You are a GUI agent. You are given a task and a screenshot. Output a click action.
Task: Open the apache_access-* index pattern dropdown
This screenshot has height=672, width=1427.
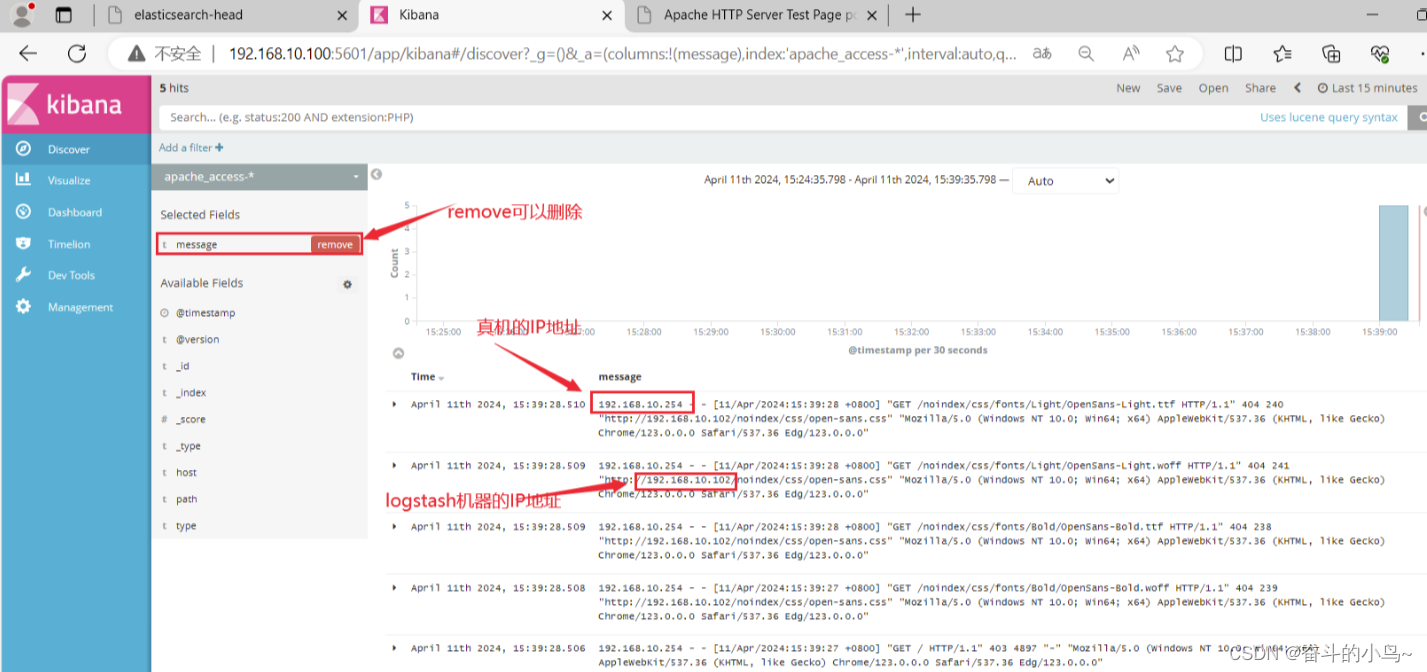click(x=259, y=176)
